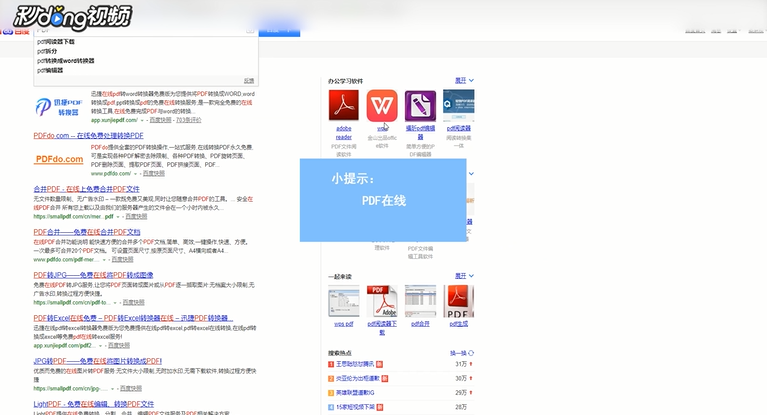The height and width of the screenshot is (415, 767).
Task: Open result LightPDF - 免费在线编辑、转换PDF文件
Action: (93, 404)
